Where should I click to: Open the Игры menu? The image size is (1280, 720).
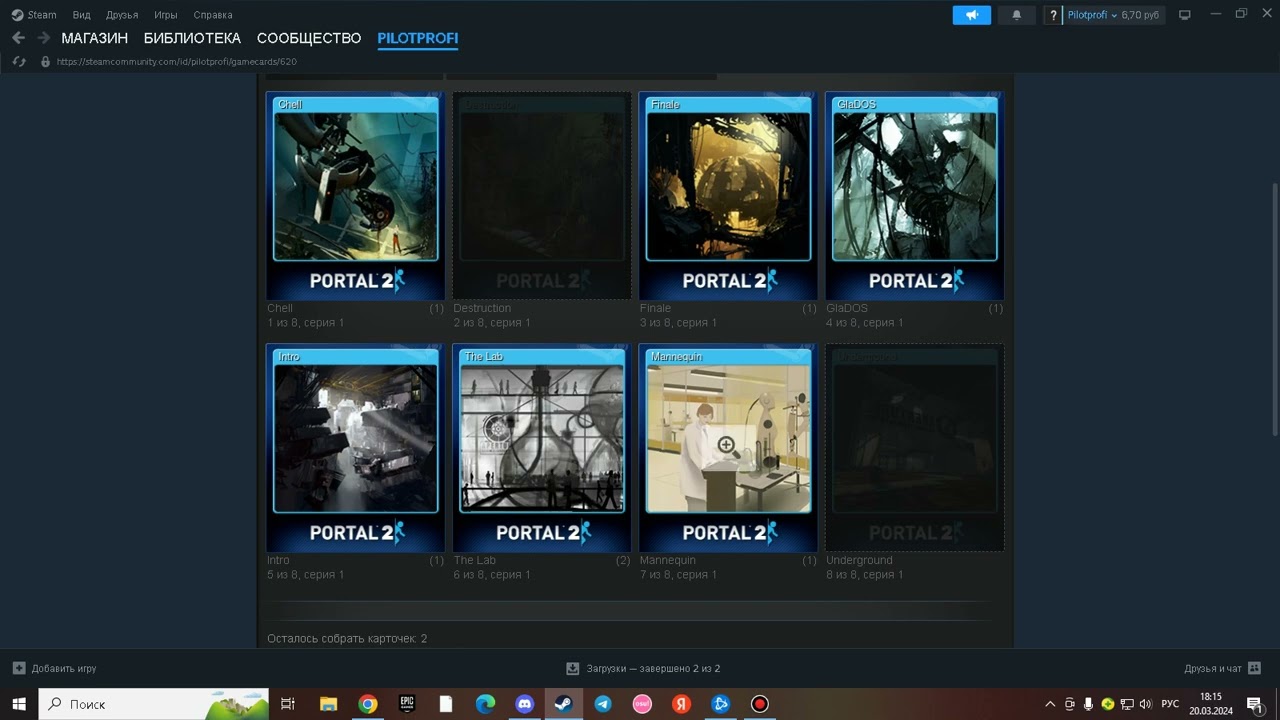166,15
